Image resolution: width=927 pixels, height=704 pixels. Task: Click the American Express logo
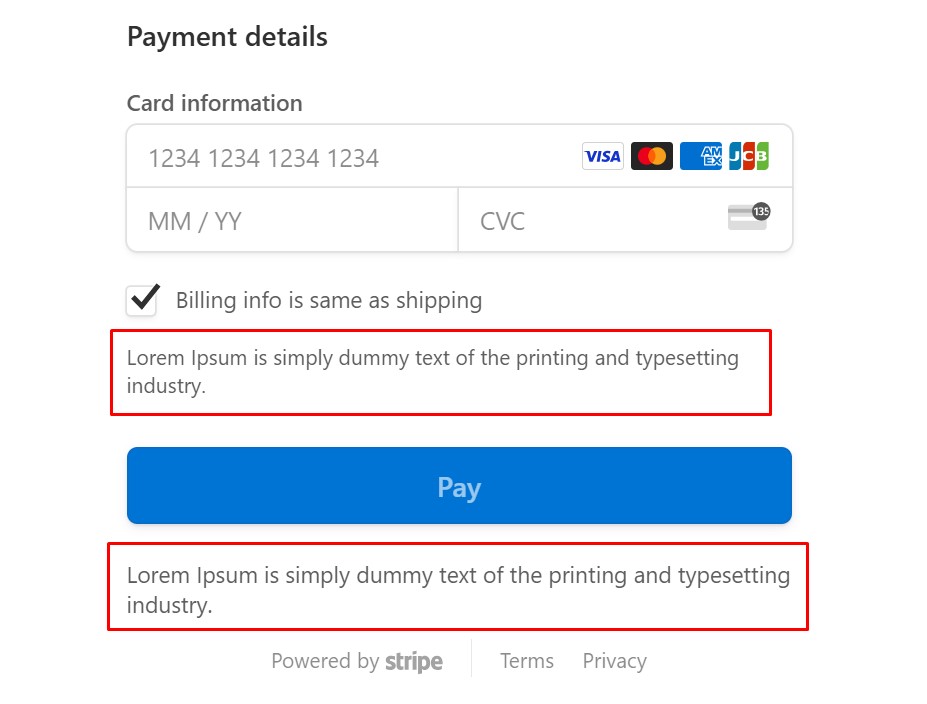coord(700,156)
